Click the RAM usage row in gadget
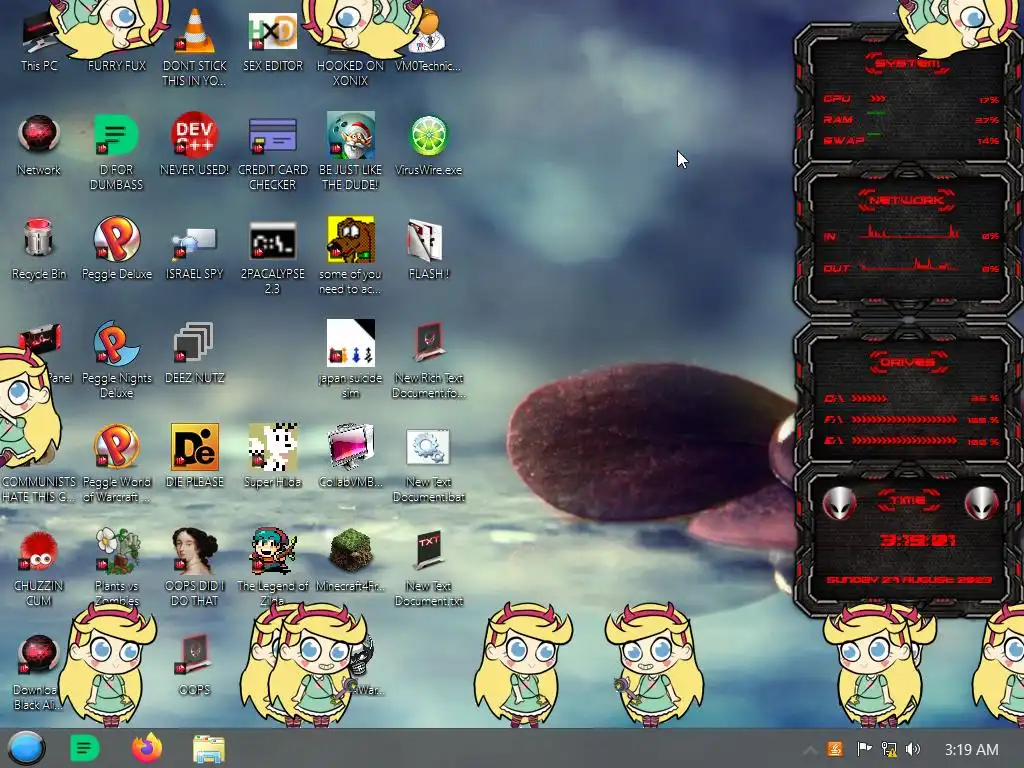This screenshot has width=1024, height=768. [911, 120]
